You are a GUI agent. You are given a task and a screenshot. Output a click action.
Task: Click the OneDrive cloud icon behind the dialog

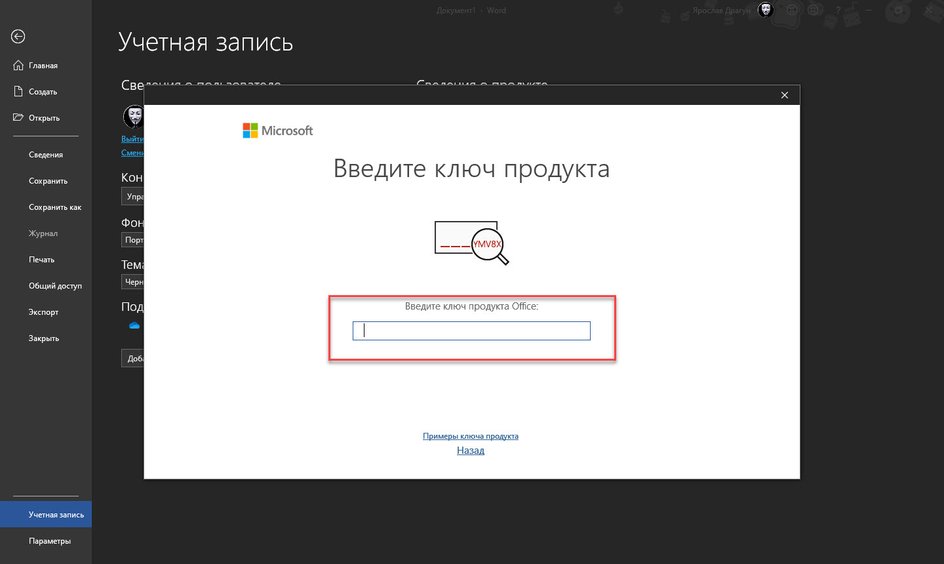(134, 326)
